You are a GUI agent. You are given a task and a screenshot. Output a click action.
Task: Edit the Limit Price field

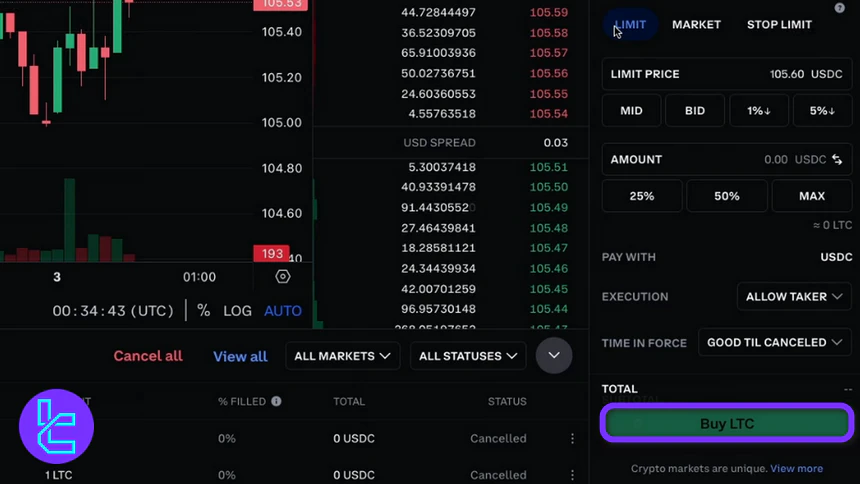coord(727,74)
